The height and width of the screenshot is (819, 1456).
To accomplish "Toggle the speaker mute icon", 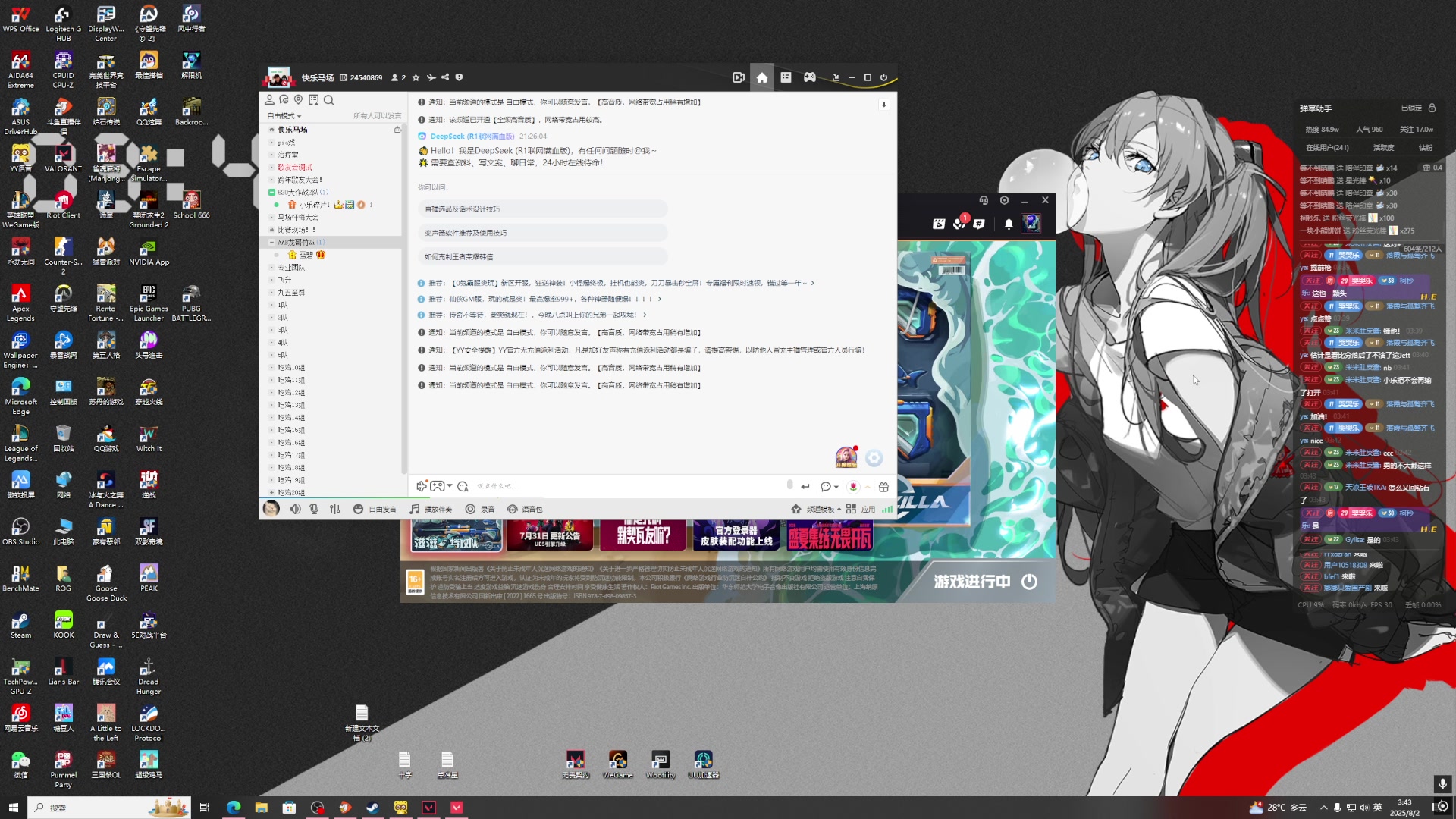I will click(295, 510).
